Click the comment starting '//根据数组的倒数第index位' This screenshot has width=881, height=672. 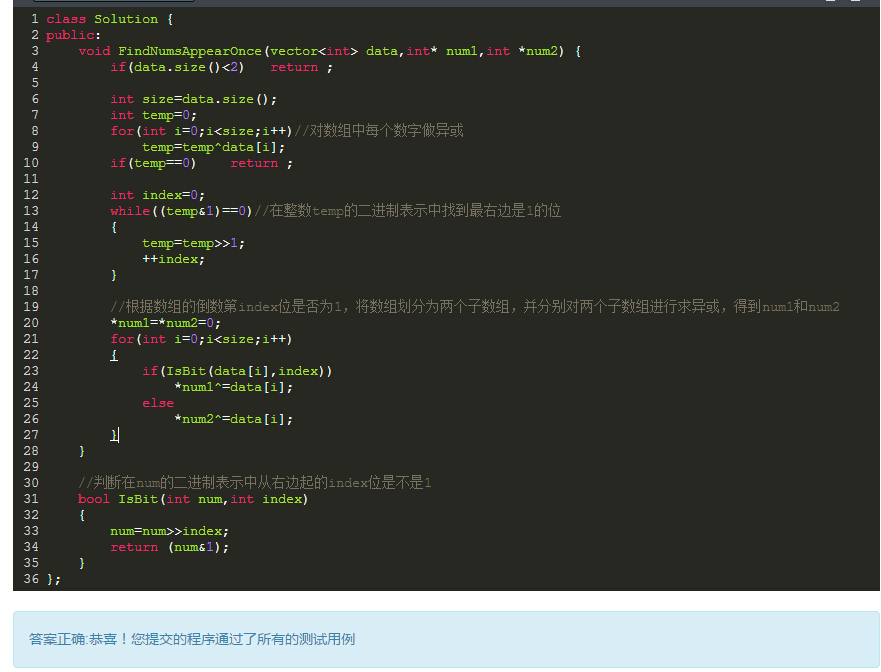[475, 307]
